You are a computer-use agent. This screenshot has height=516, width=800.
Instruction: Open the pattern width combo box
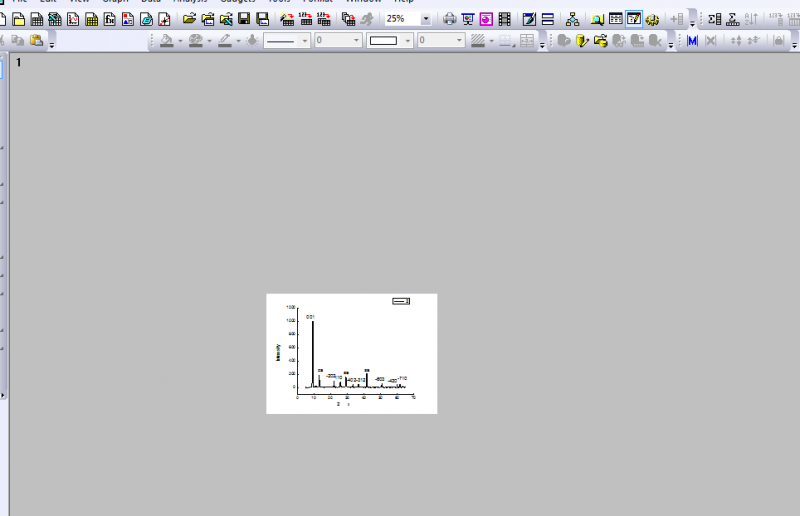coord(441,40)
